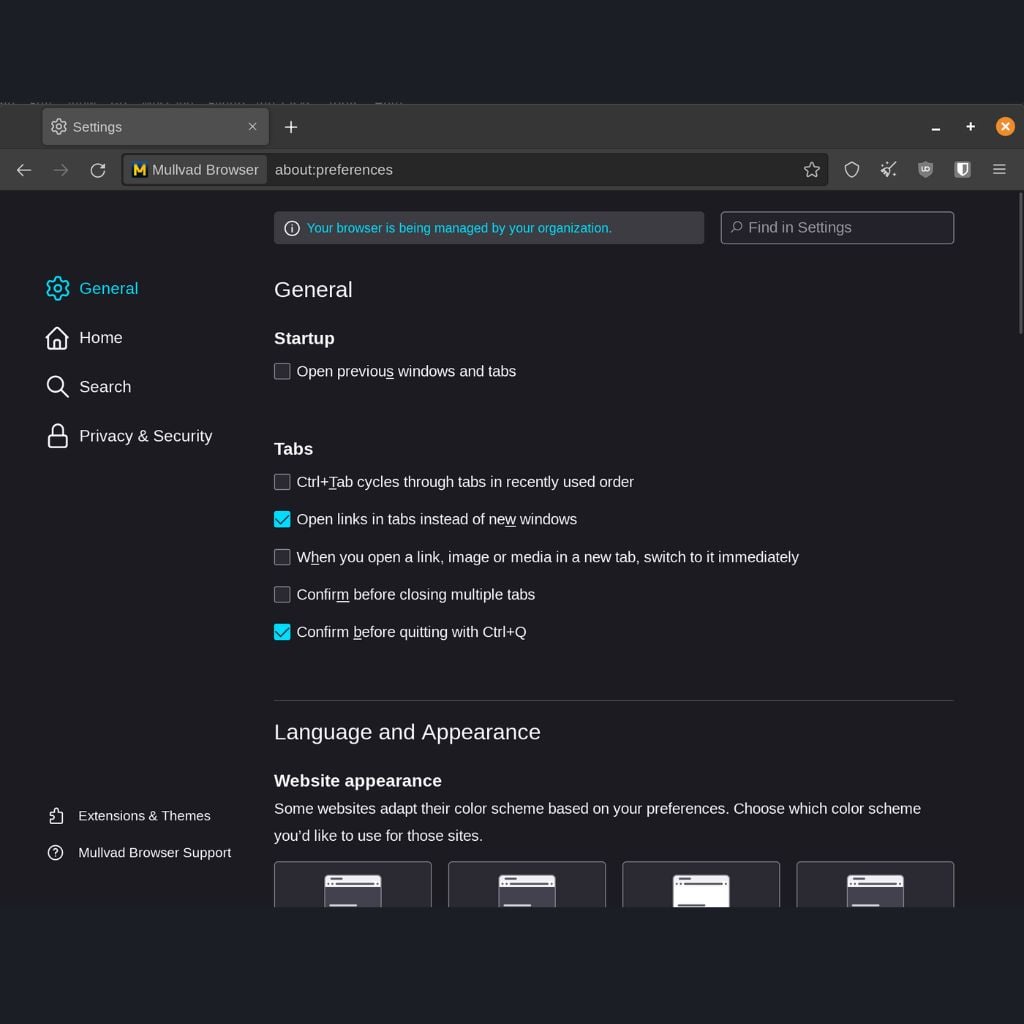Close the browser with orange button
The width and height of the screenshot is (1024, 1024).
coord(1005,127)
